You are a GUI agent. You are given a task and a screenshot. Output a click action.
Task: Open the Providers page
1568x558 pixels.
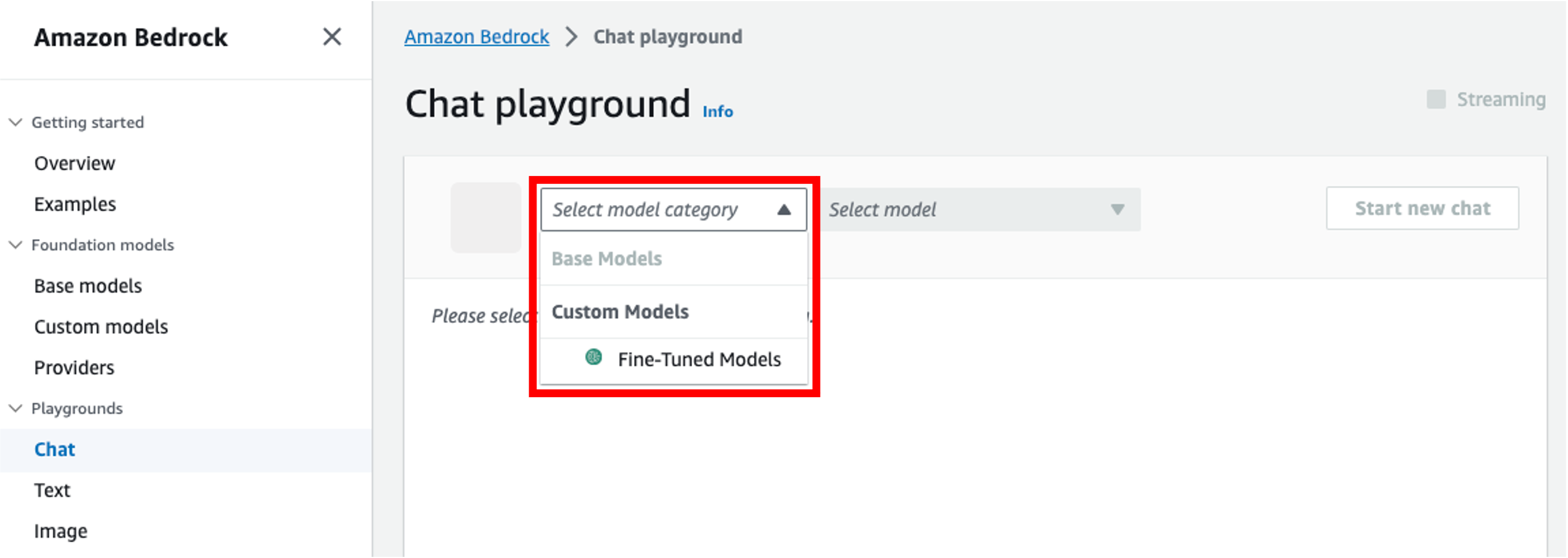click(74, 368)
